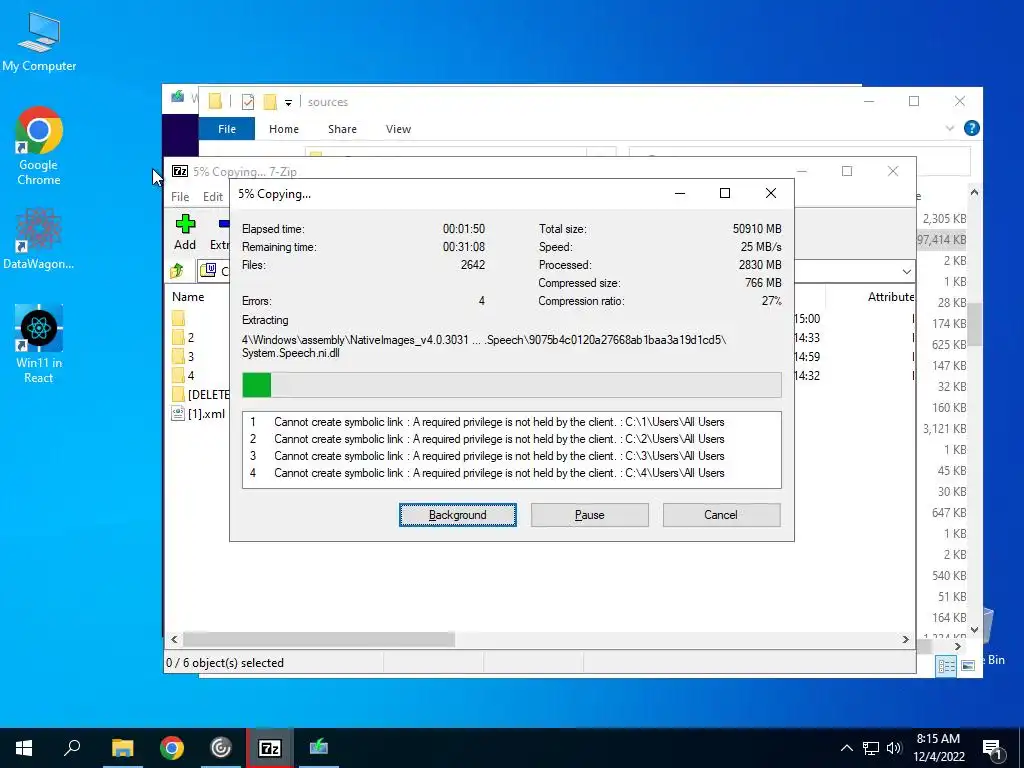Maximize the Copying progress dialog
Image resolution: width=1024 pixels, height=768 pixels.
(x=724, y=193)
